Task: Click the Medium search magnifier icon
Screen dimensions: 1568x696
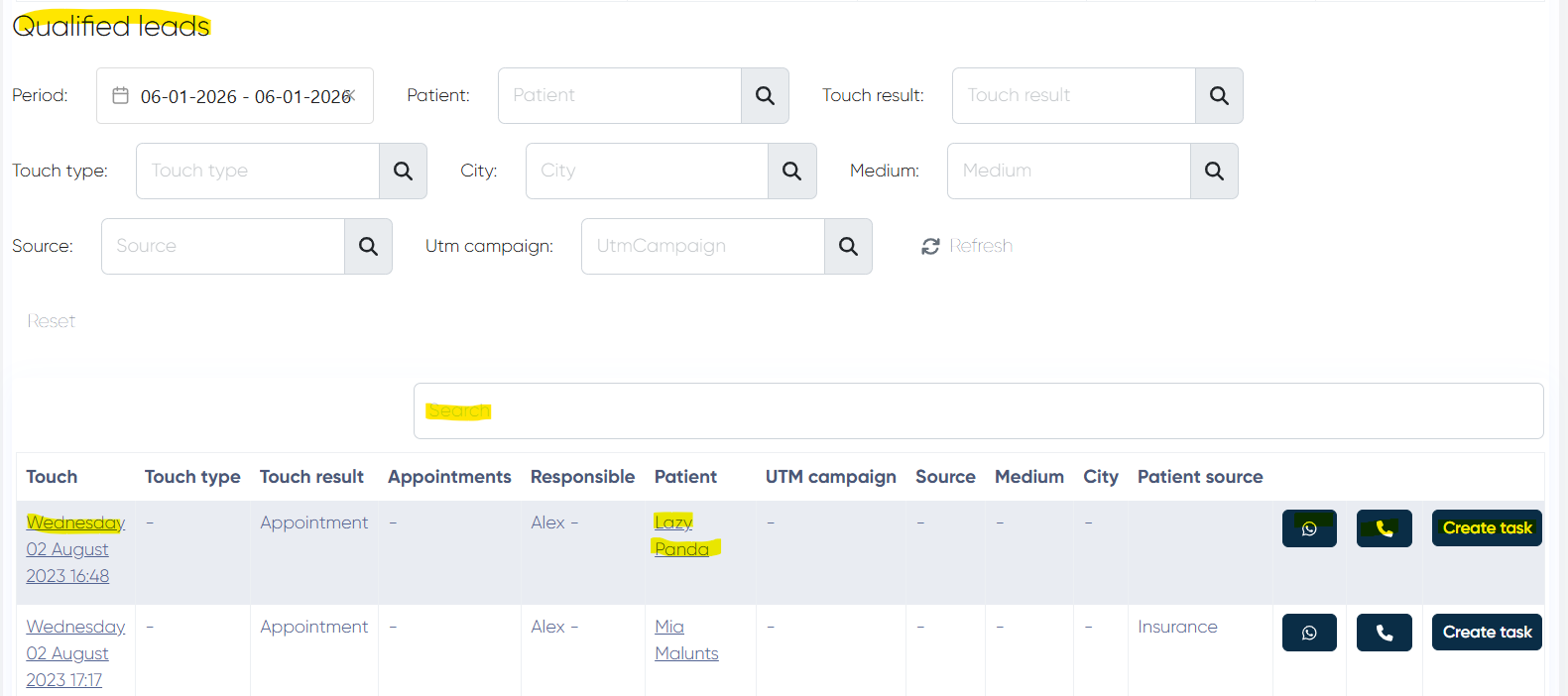Action: [1214, 172]
